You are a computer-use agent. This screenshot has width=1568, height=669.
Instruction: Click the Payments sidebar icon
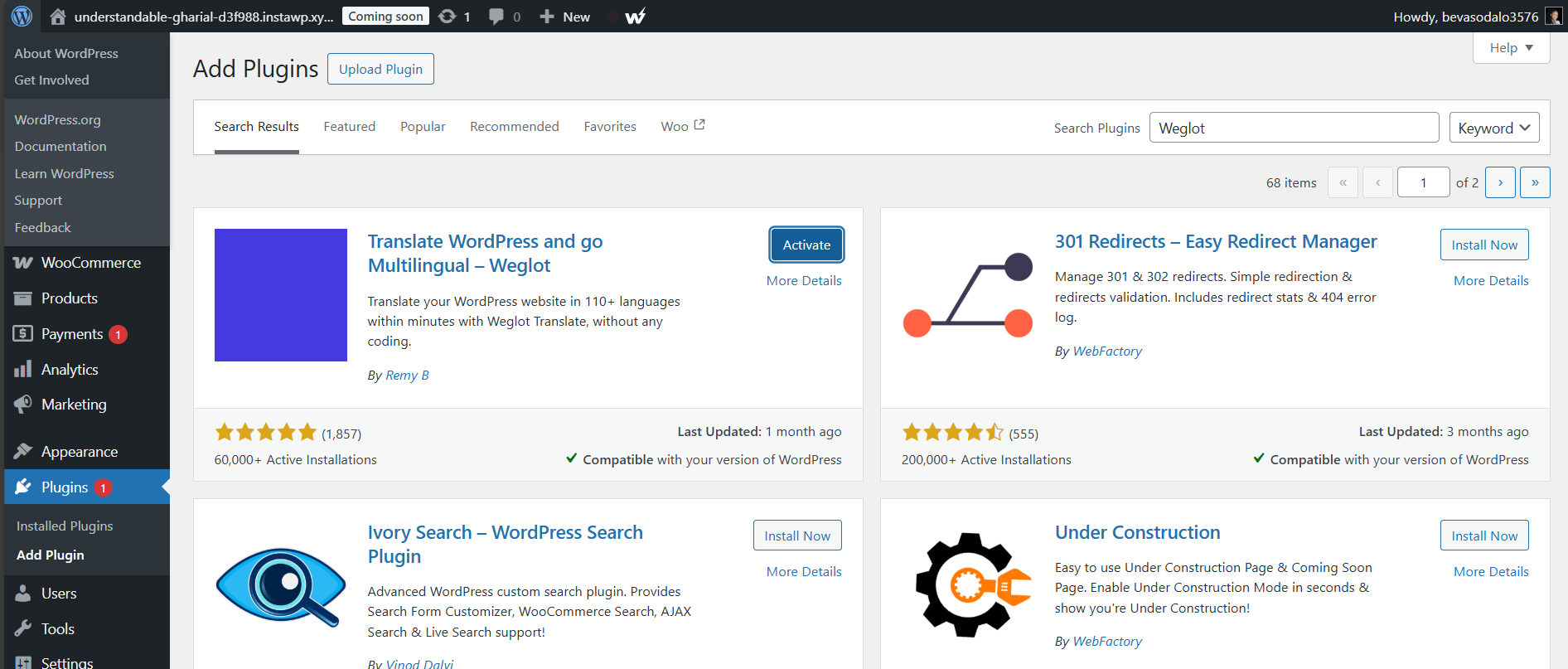pyautogui.click(x=23, y=334)
